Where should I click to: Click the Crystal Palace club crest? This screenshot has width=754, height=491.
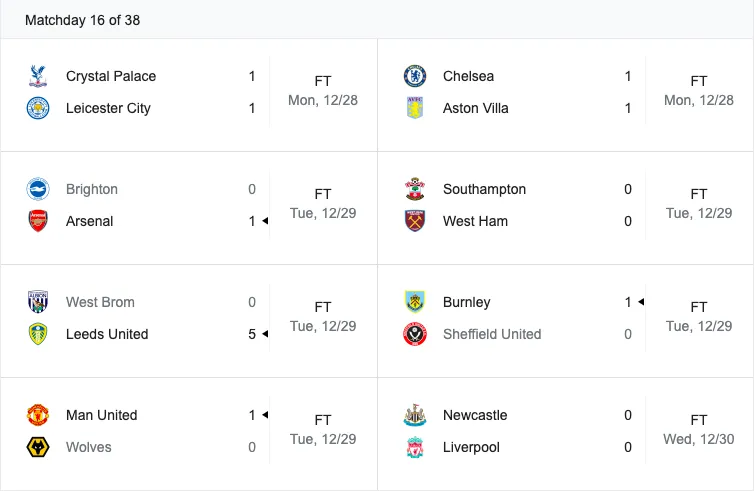(38, 76)
